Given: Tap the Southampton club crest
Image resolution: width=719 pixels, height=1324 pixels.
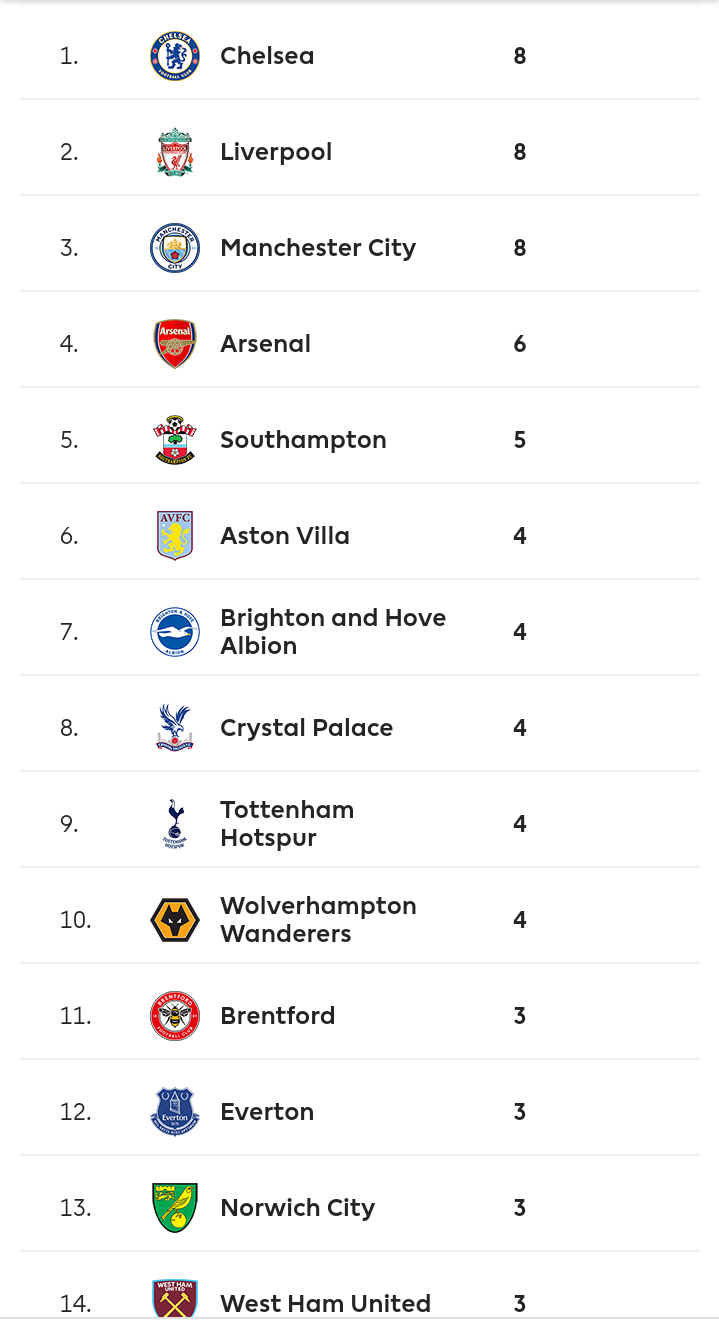Looking at the screenshot, I should [175, 440].
